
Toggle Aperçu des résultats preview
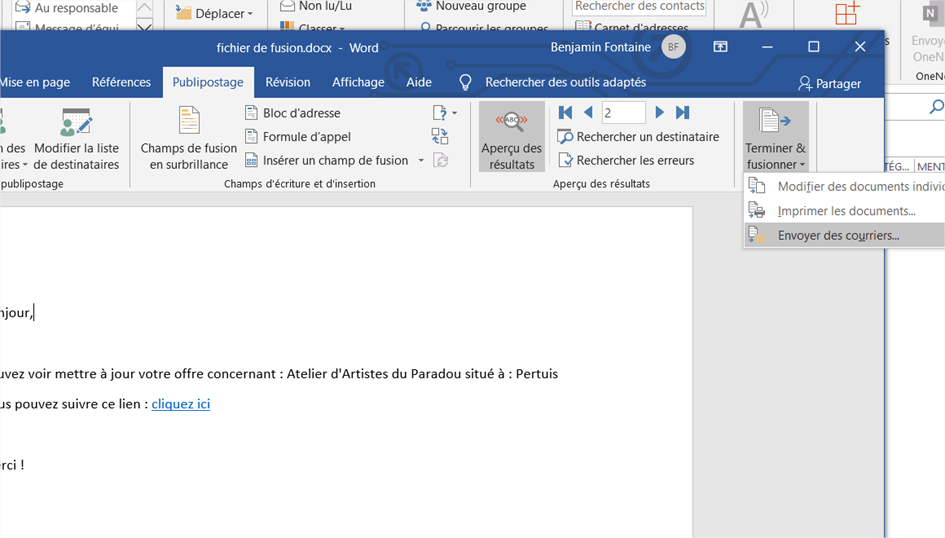tap(512, 137)
